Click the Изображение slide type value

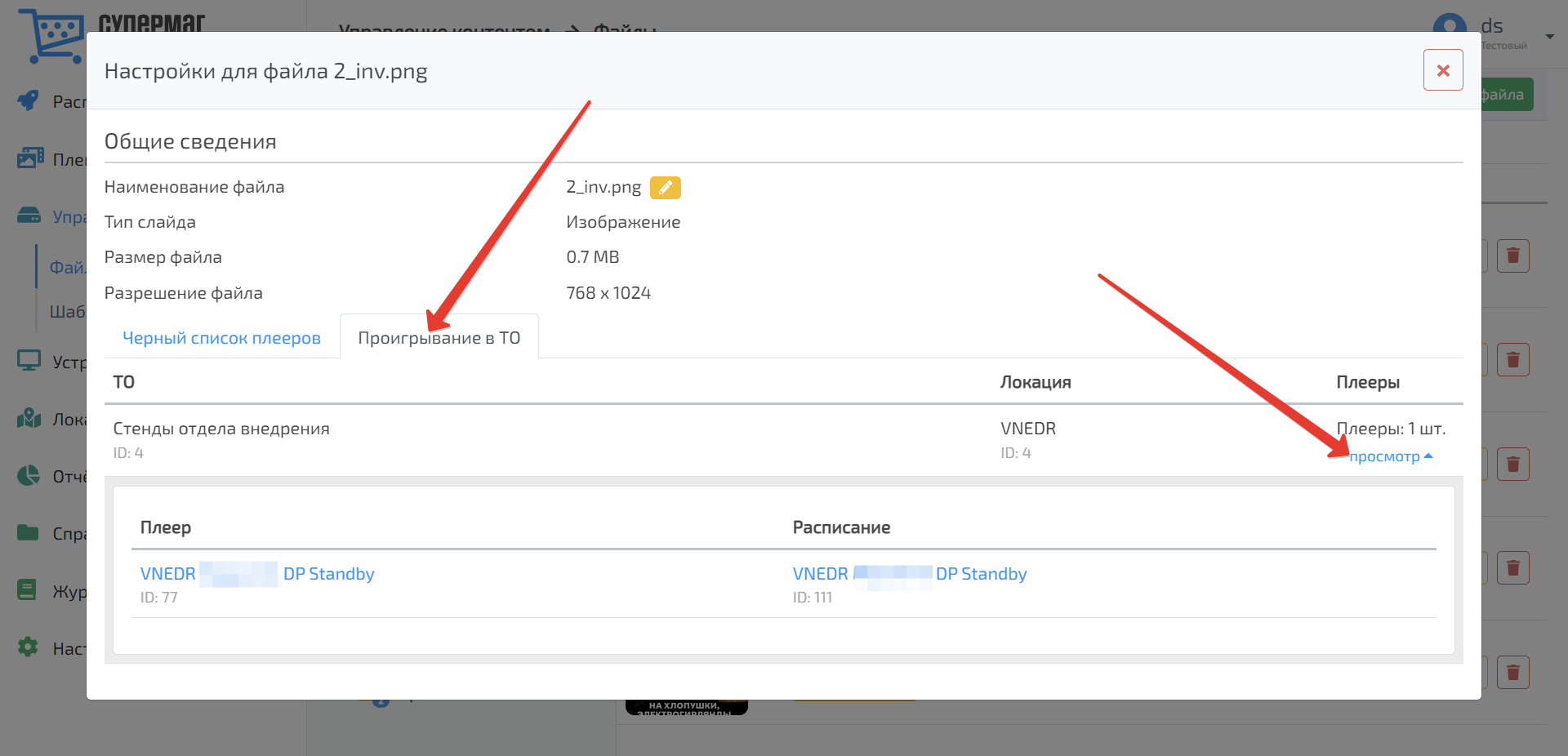pyautogui.click(x=623, y=222)
